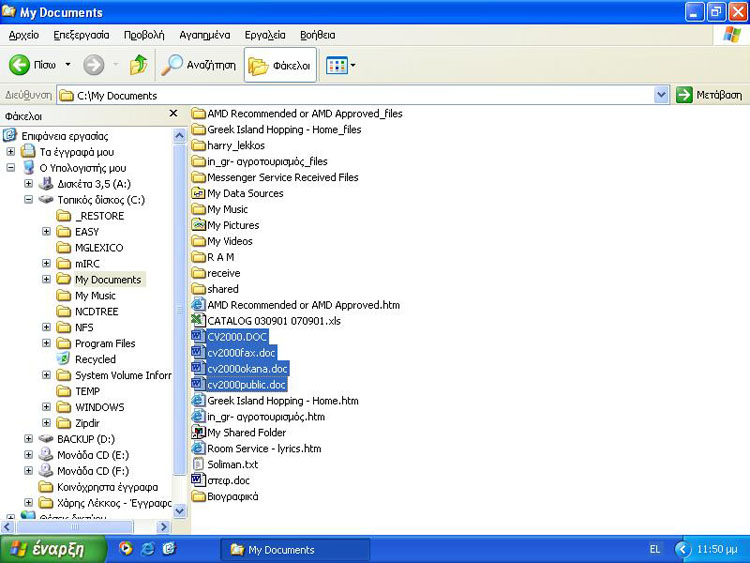
Task: Open the Views dropdown arrow
Action: pyautogui.click(x=353, y=65)
